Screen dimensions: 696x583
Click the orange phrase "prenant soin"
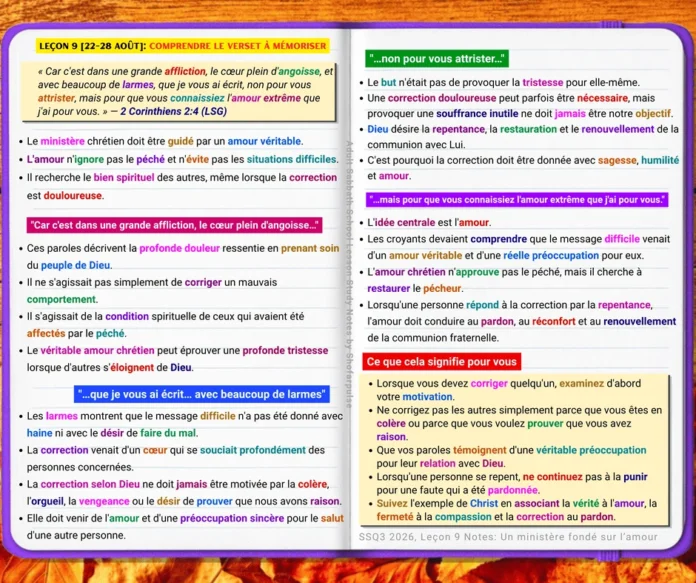[x=310, y=248]
